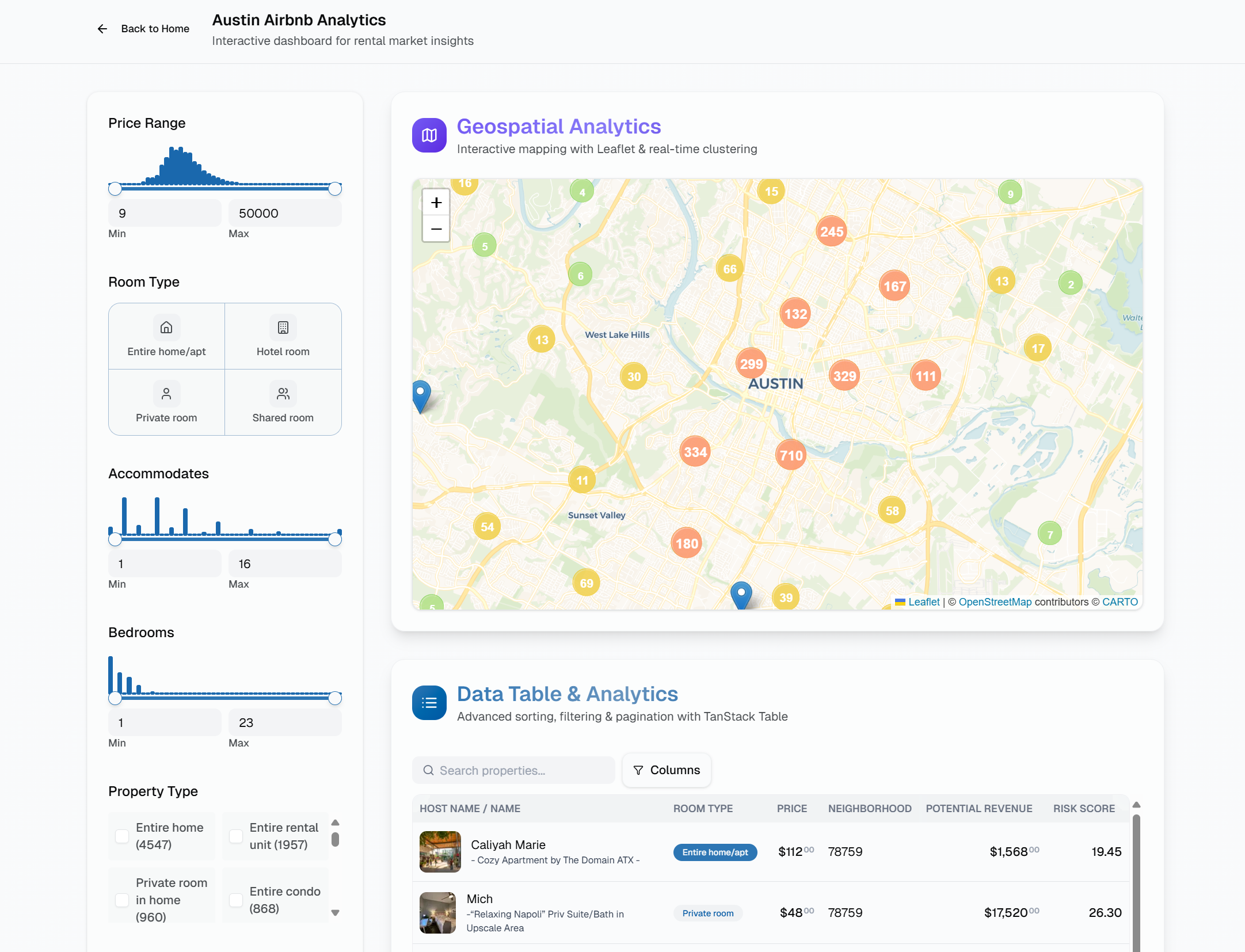Grab the Accommodates maximum slider handle
The image size is (1245, 952).
[x=335, y=539]
